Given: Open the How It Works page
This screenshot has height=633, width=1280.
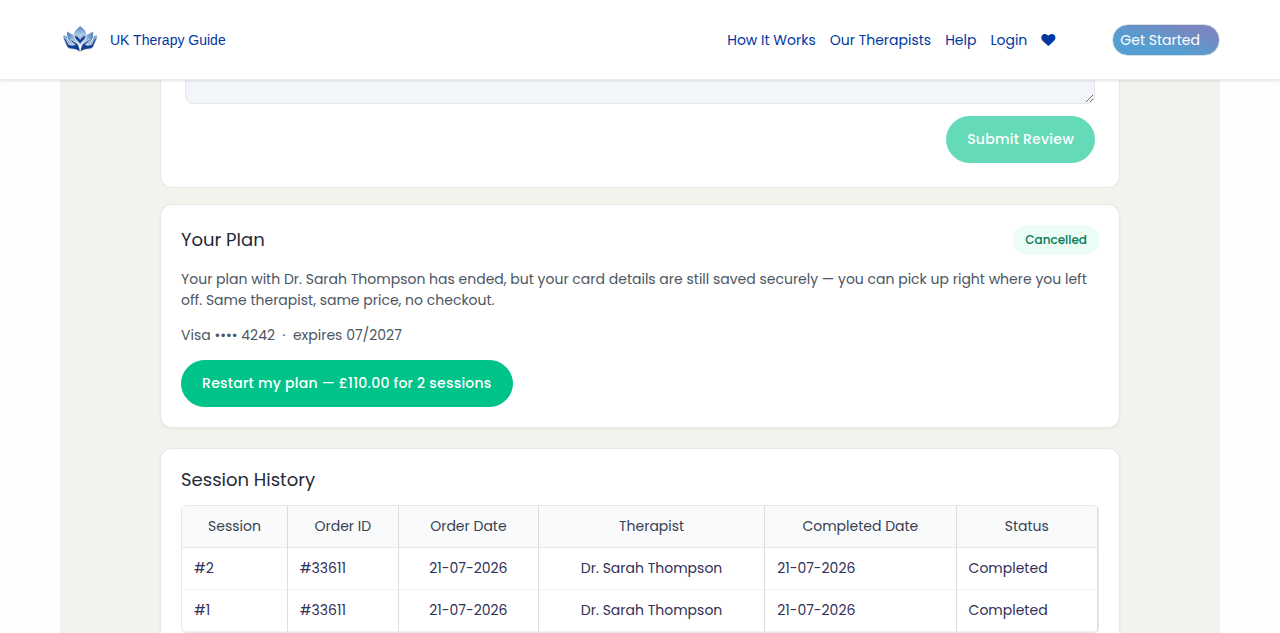Looking at the screenshot, I should (771, 40).
